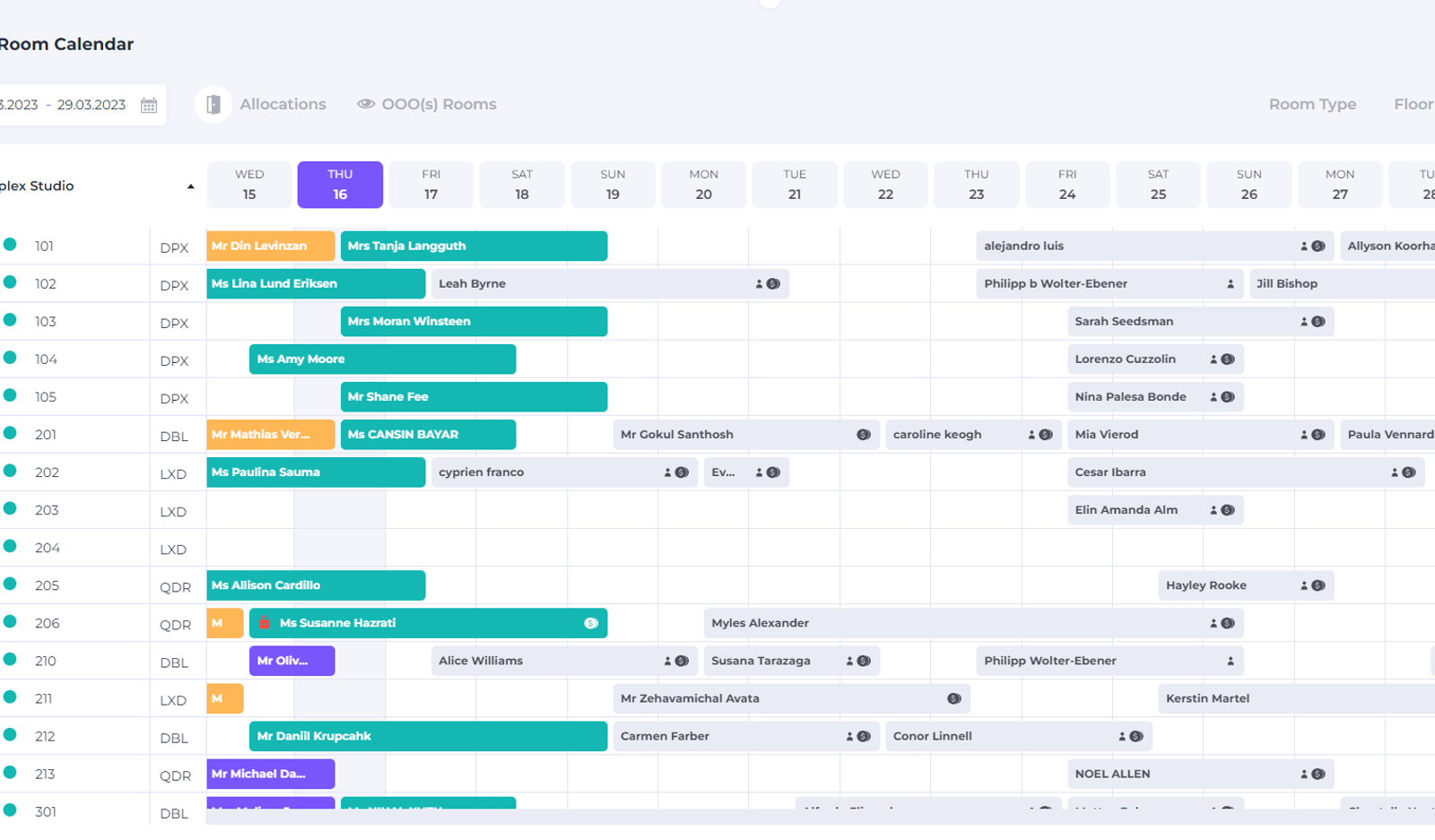Click guest icon on Philipp b Wolter-Ebener booking
1435x840 pixels.
point(1231,284)
